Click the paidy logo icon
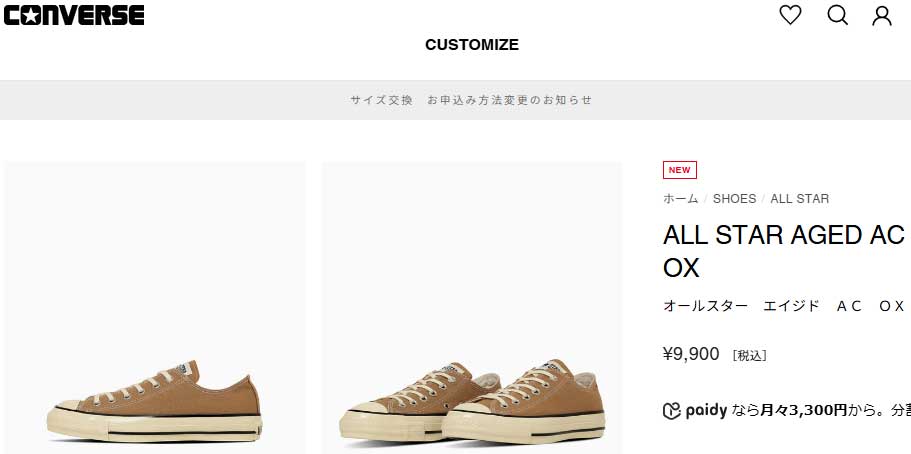This screenshot has height=454, width=911. [671, 411]
